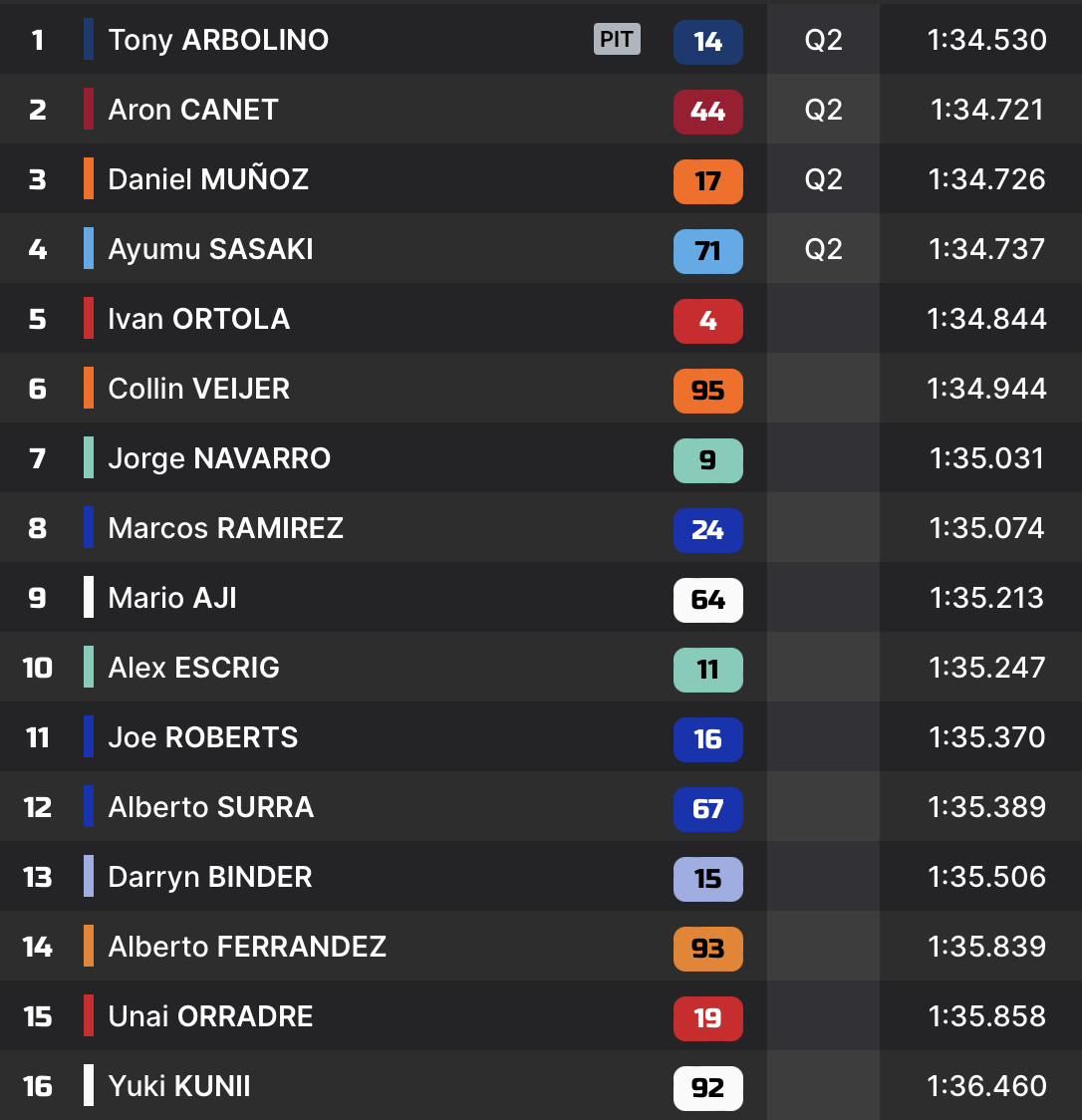The width and height of the screenshot is (1082, 1120).
Task: Select rider Ivan ORTOLA's name
Action: pyautogui.click(x=199, y=319)
